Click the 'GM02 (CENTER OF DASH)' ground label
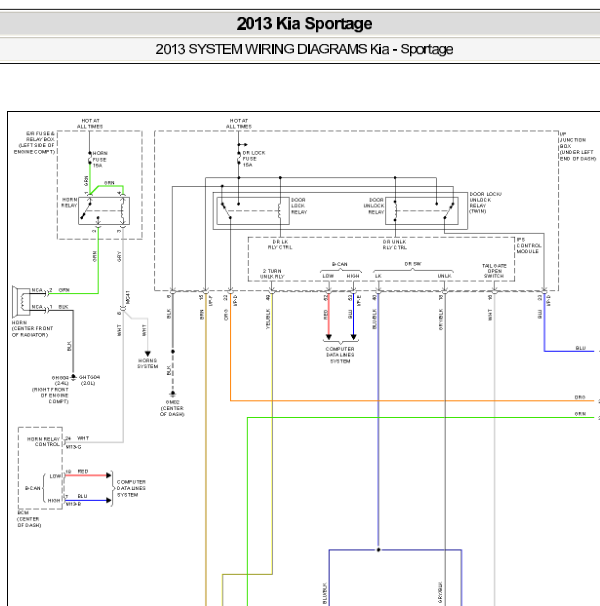The image size is (600, 606). point(172,408)
